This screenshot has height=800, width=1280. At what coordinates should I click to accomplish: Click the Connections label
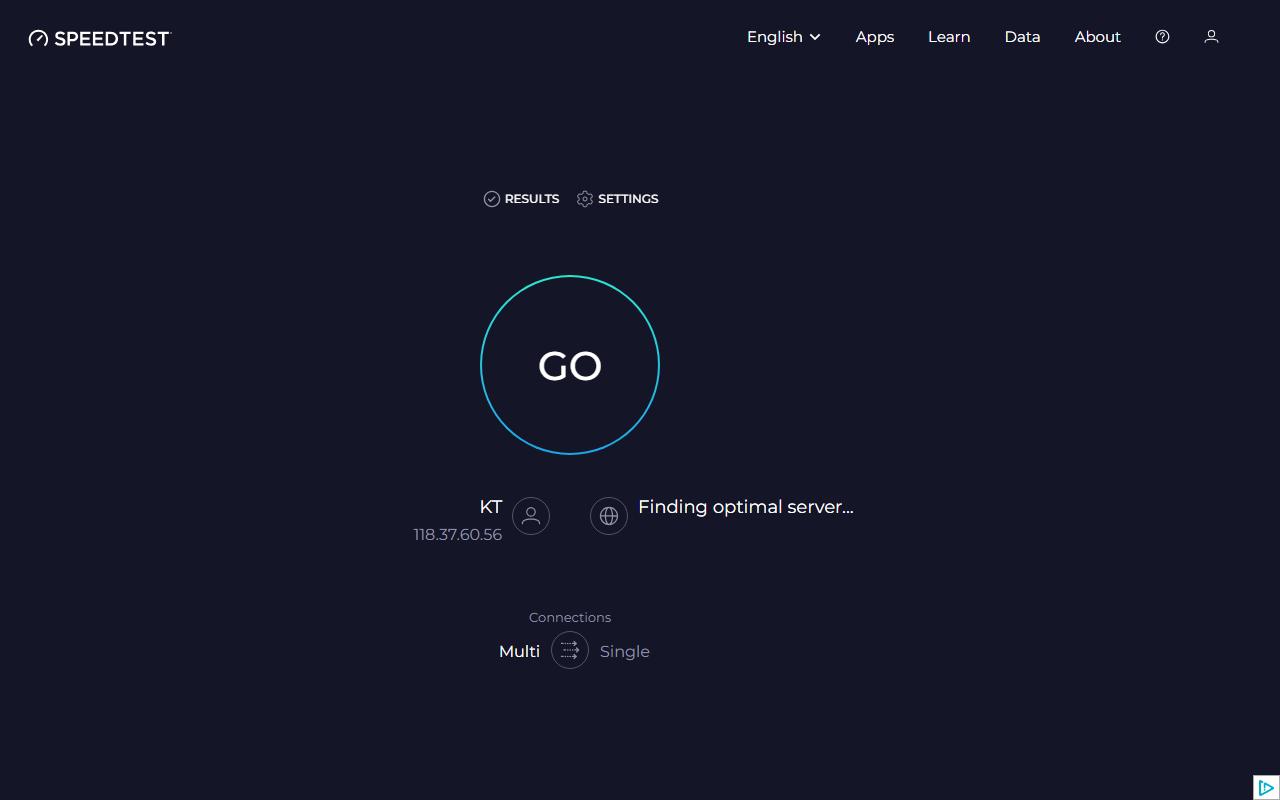click(x=570, y=617)
